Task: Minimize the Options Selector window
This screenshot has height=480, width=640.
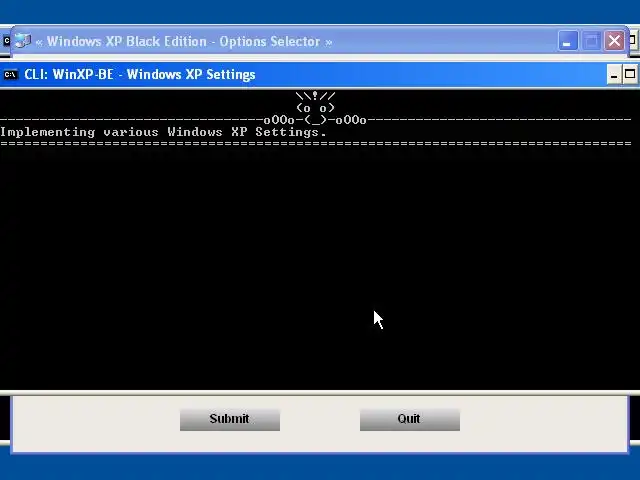Action: (x=568, y=41)
